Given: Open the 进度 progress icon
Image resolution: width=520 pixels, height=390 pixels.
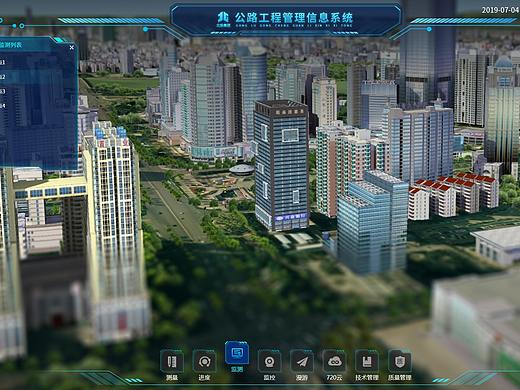Looking at the screenshot, I should coord(204,362).
